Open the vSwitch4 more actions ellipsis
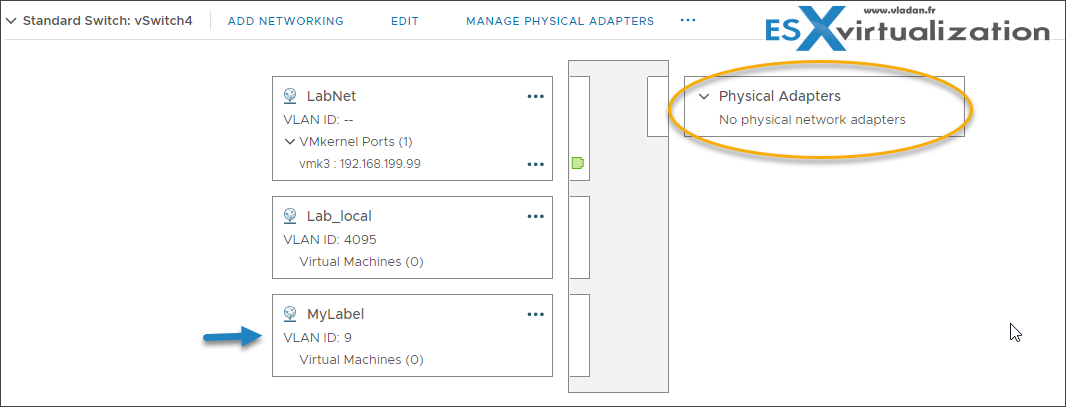 pos(688,20)
